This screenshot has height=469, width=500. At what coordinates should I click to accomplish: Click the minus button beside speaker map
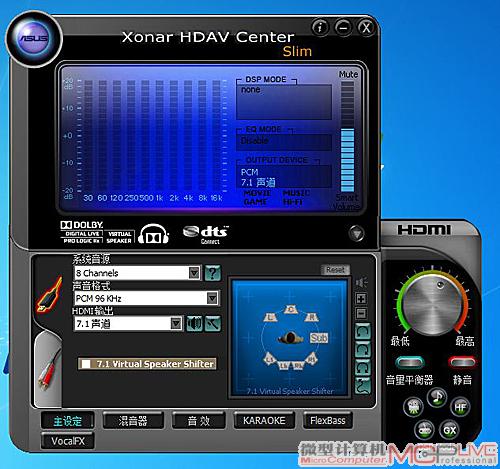(x=361, y=313)
